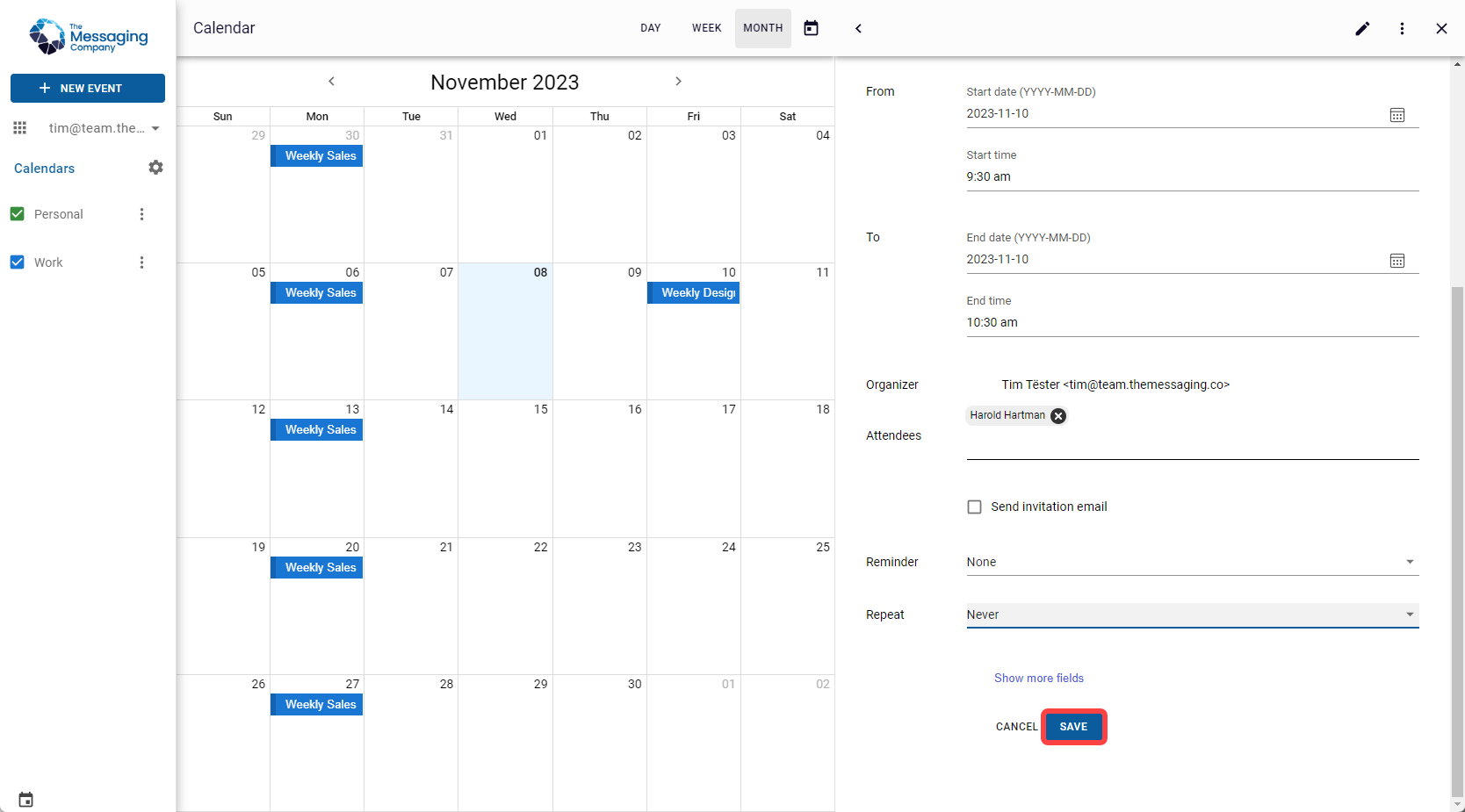The width and height of the screenshot is (1465, 812).
Task: Save the event
Action: [1073, 727]
